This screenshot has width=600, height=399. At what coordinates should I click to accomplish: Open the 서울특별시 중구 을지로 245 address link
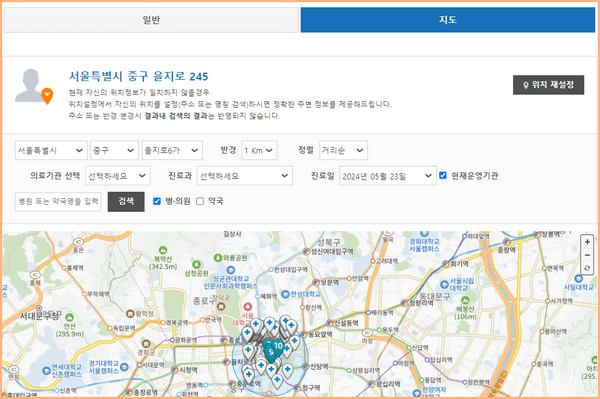tap(139, 77)
